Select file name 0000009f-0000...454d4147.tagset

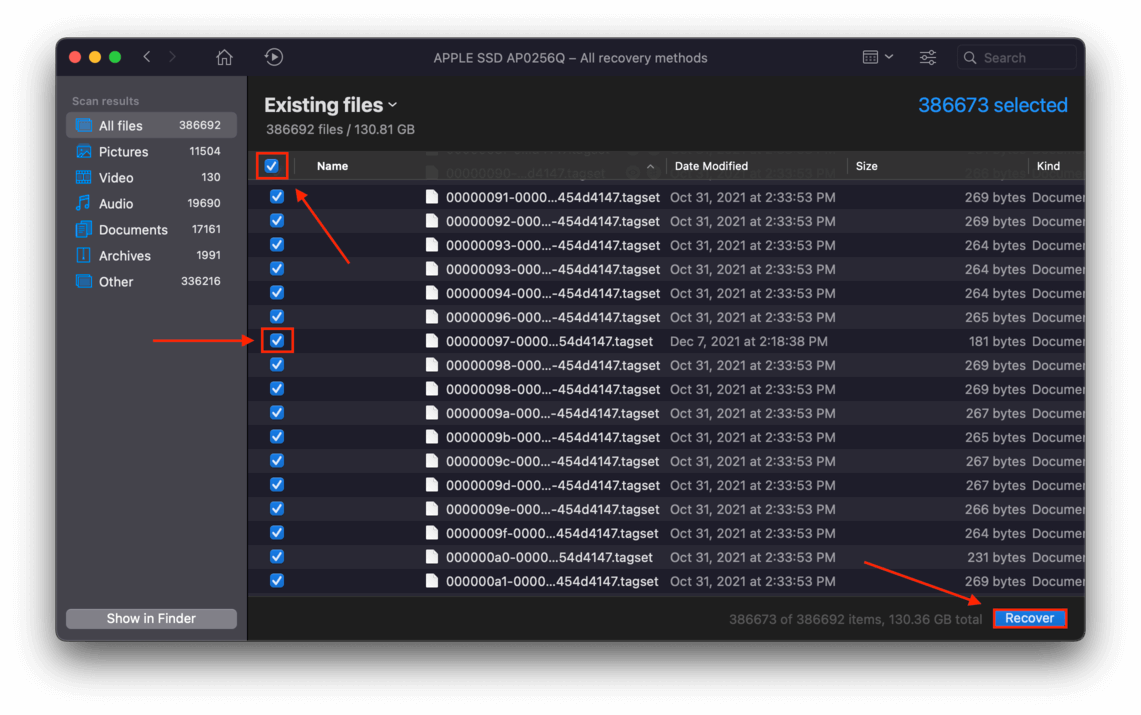(x=552, y=533)
